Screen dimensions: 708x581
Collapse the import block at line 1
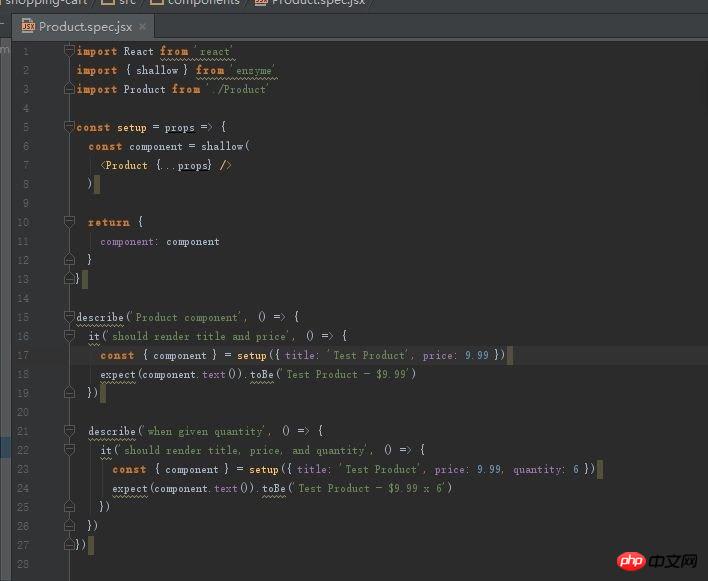[x=69, y=50]
